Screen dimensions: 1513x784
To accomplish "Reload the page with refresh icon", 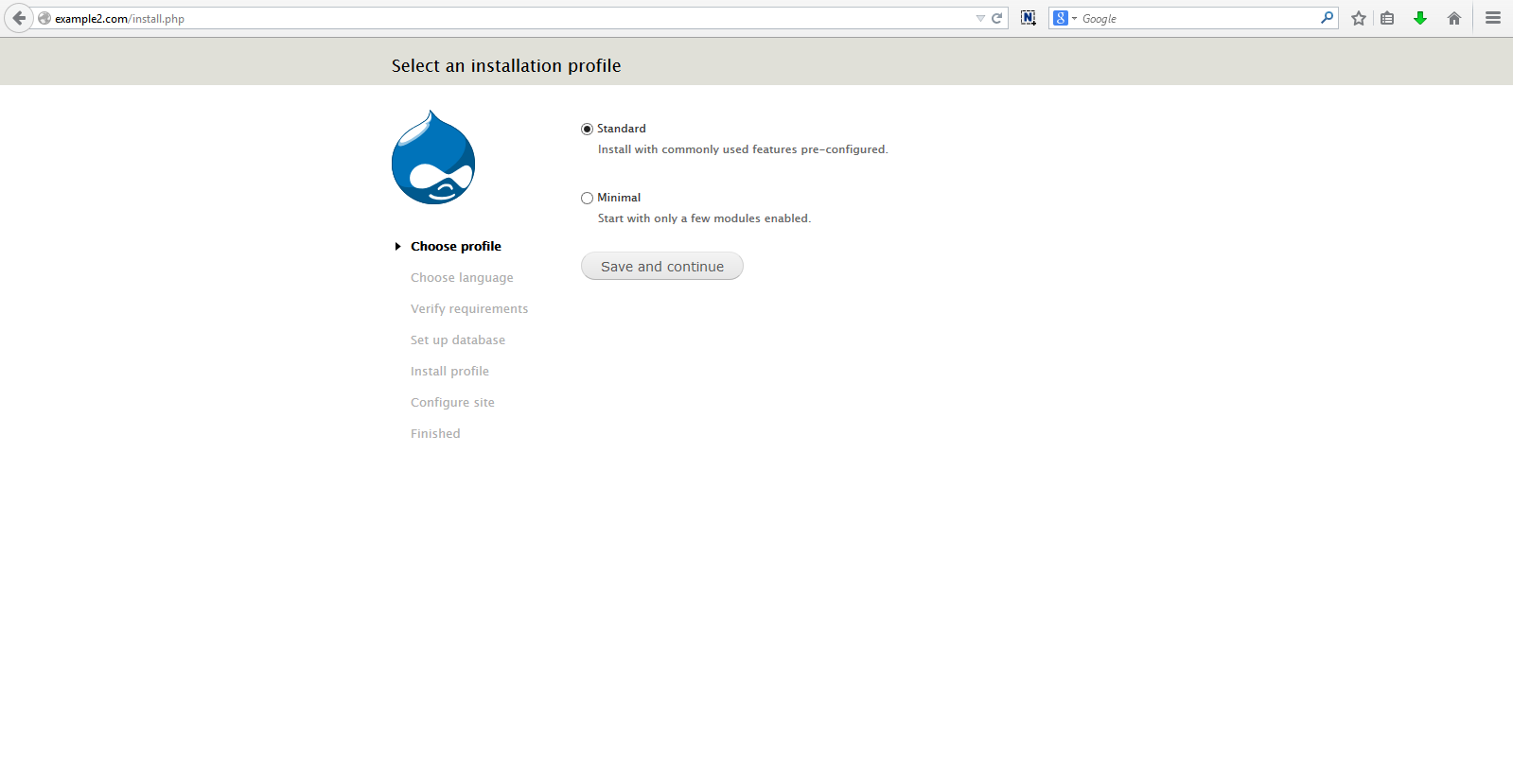I will 996,18.
